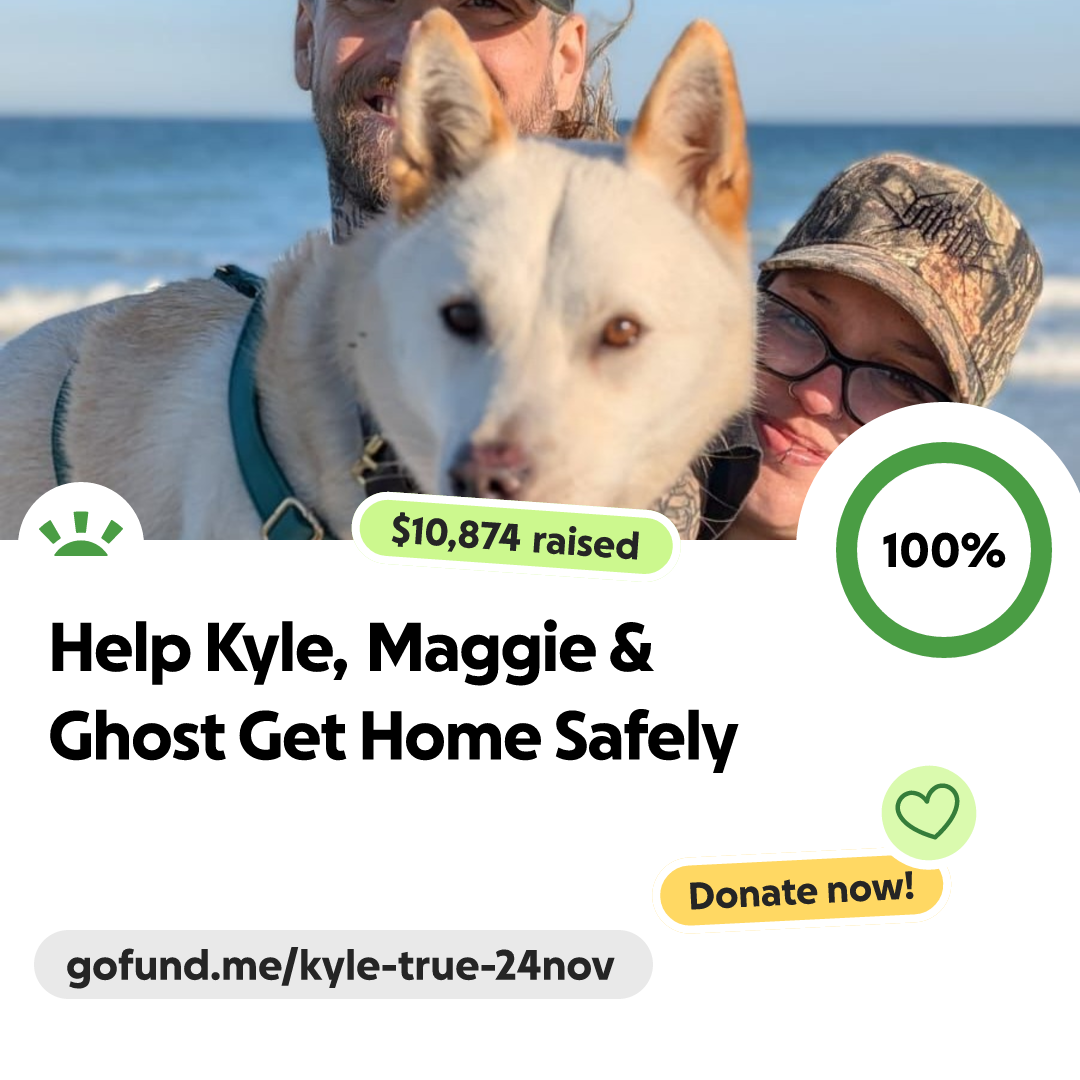Click the GoFundMe sunburst logo
Viewport: 1080px width, 1080px height.
tap(81, 534)
